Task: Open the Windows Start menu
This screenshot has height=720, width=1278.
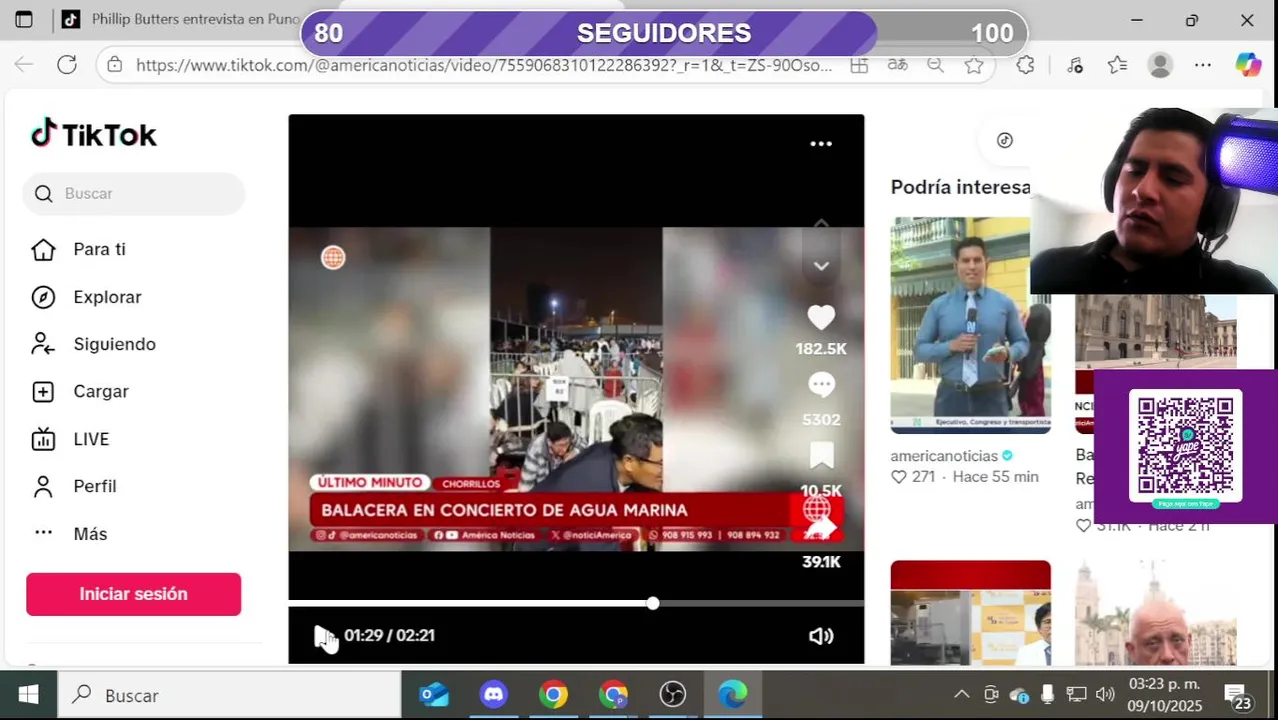Action: pyautogui.click(x=28, y=695)
